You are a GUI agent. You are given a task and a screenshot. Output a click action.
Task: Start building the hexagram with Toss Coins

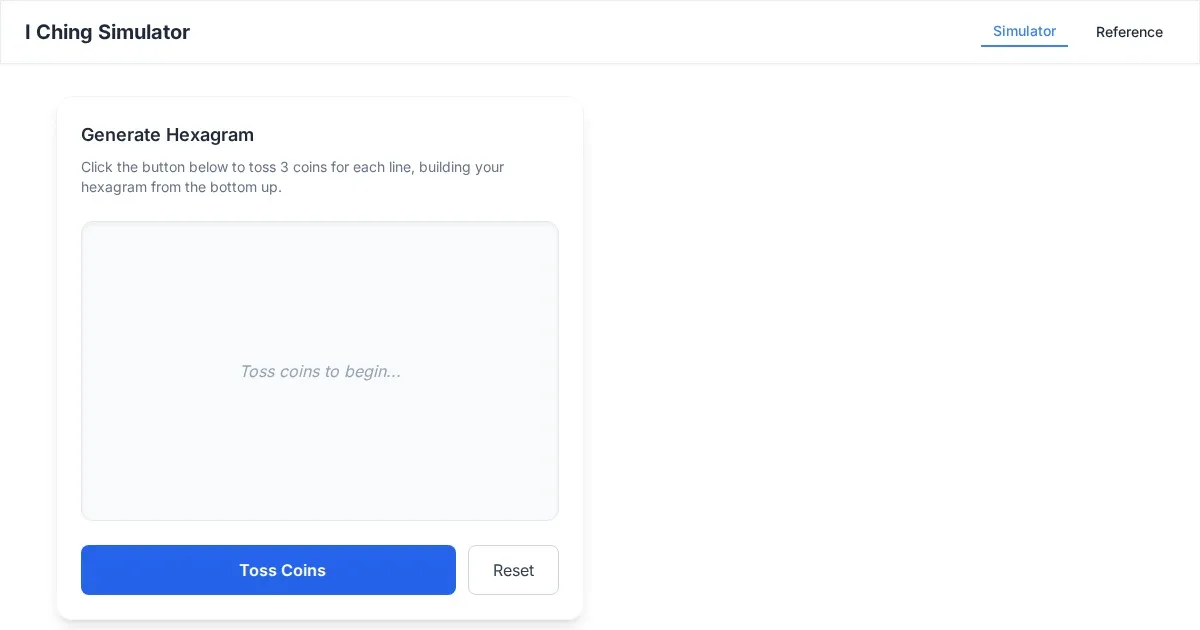[x=268, y=570]
